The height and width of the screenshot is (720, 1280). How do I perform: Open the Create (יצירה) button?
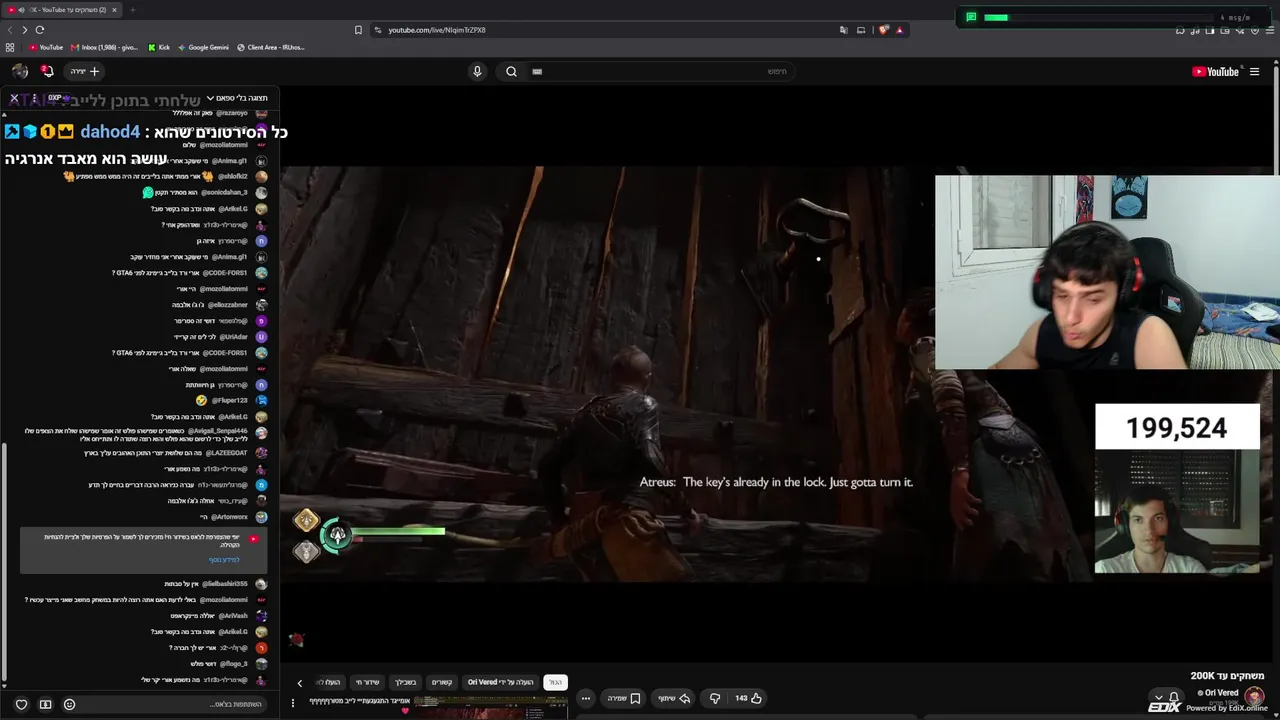click(x=85, y=71)
